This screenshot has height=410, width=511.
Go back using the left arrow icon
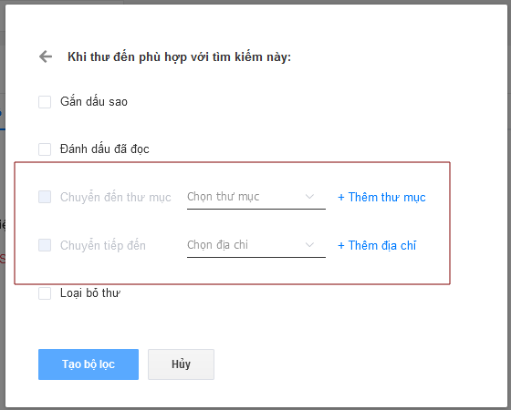coord(46,57)
